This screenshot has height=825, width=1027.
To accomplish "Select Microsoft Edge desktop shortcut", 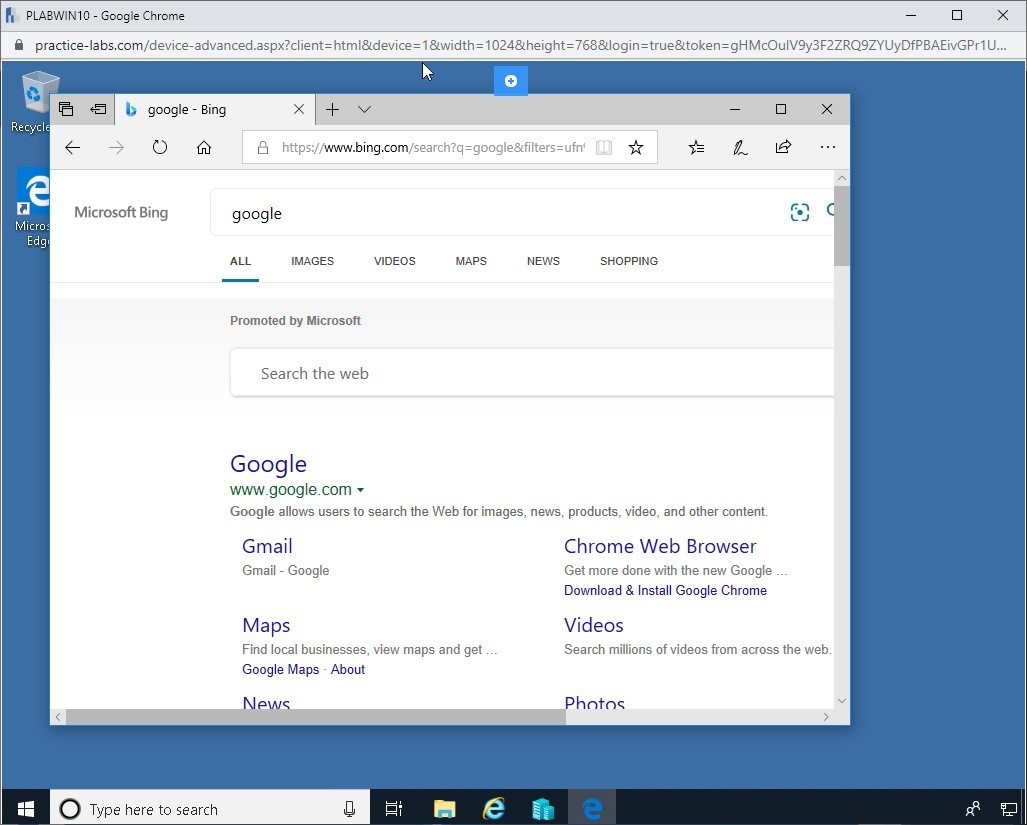I will 33,207.
